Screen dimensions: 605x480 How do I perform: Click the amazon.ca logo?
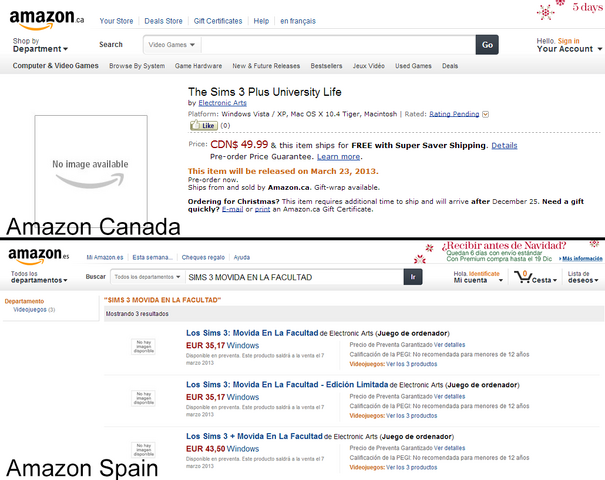pyautogui.click(x=47, y=19)
